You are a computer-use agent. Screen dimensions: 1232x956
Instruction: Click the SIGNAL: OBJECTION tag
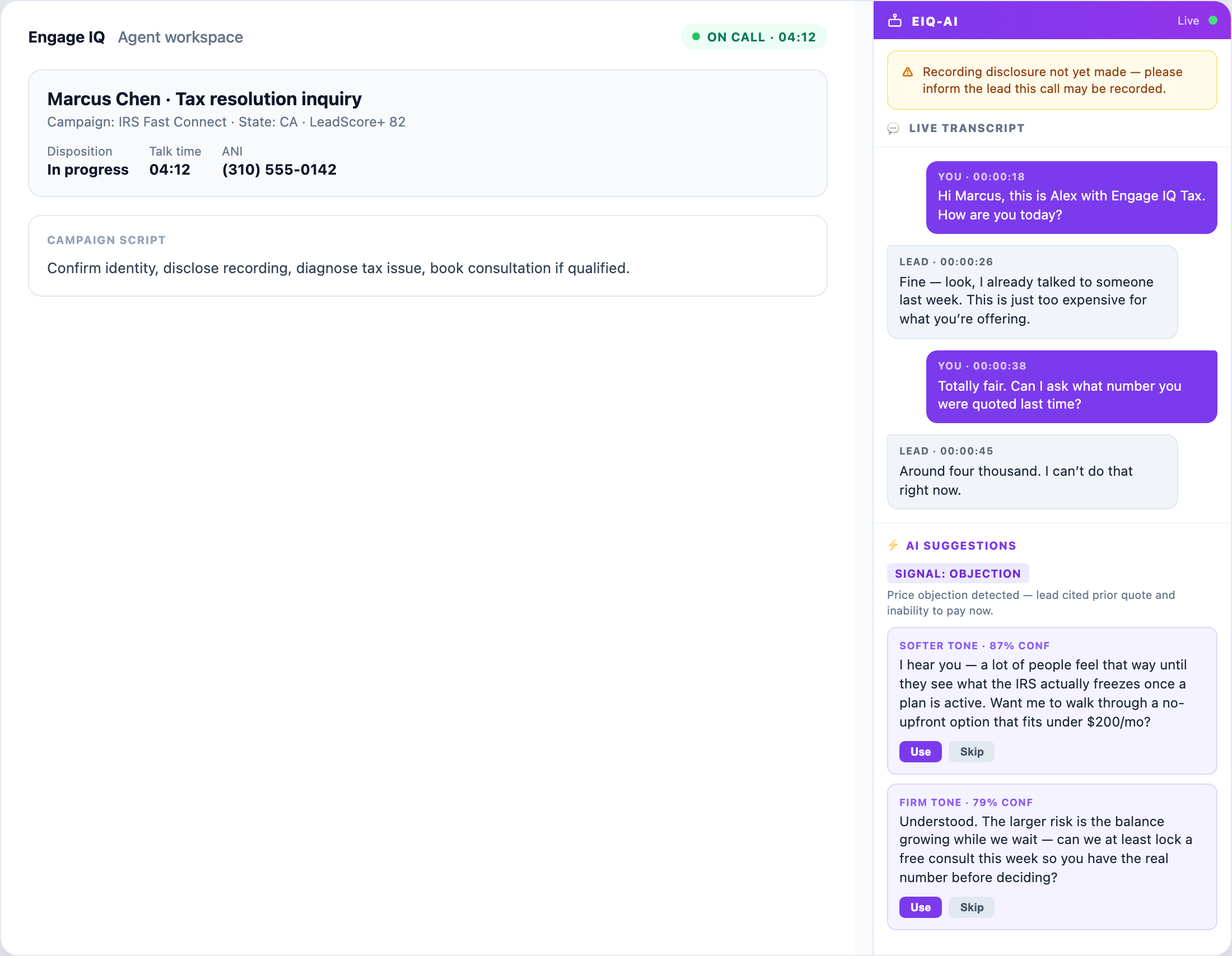coord(958,574)
